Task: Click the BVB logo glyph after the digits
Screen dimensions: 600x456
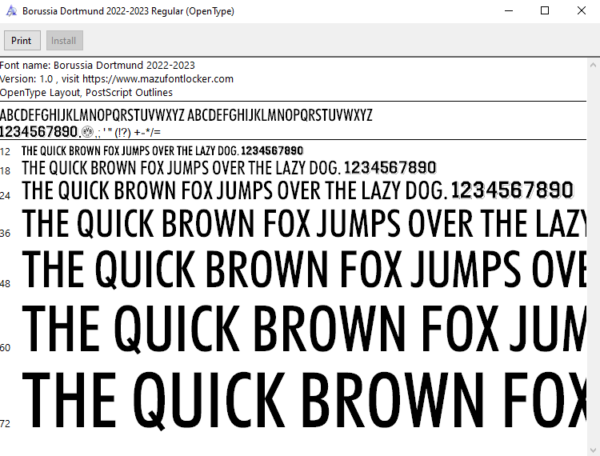Action: (88, 132)
